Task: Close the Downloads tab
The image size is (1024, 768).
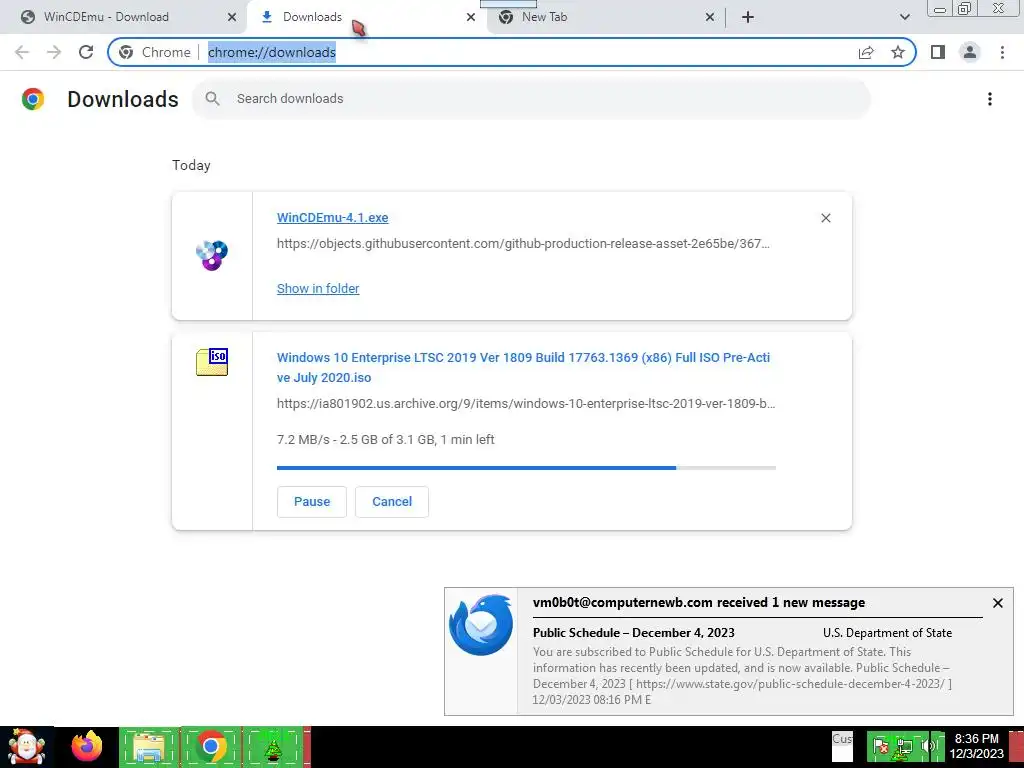Action: (x=471, y=18)
